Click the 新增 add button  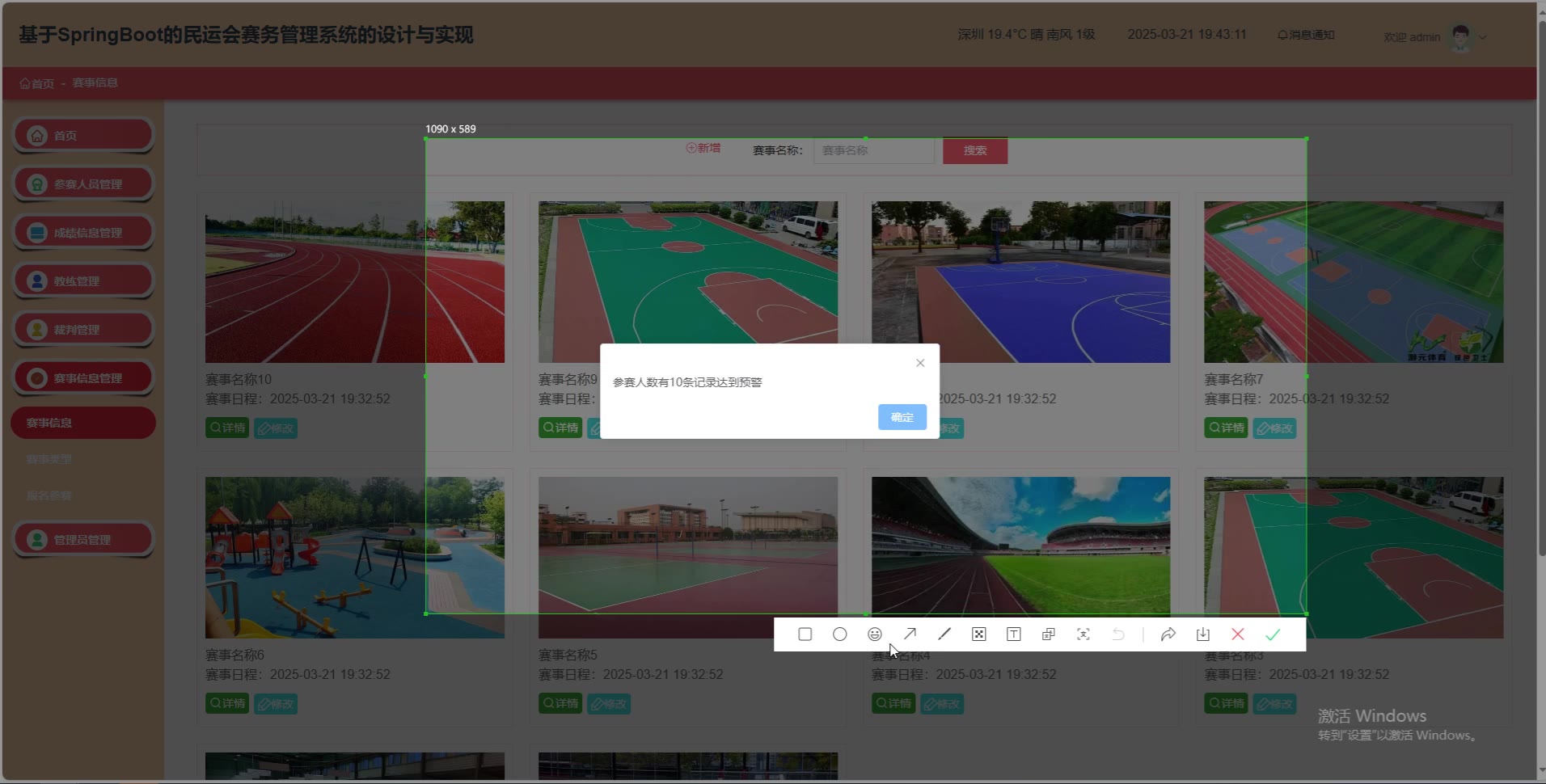[x=703, y=148]
